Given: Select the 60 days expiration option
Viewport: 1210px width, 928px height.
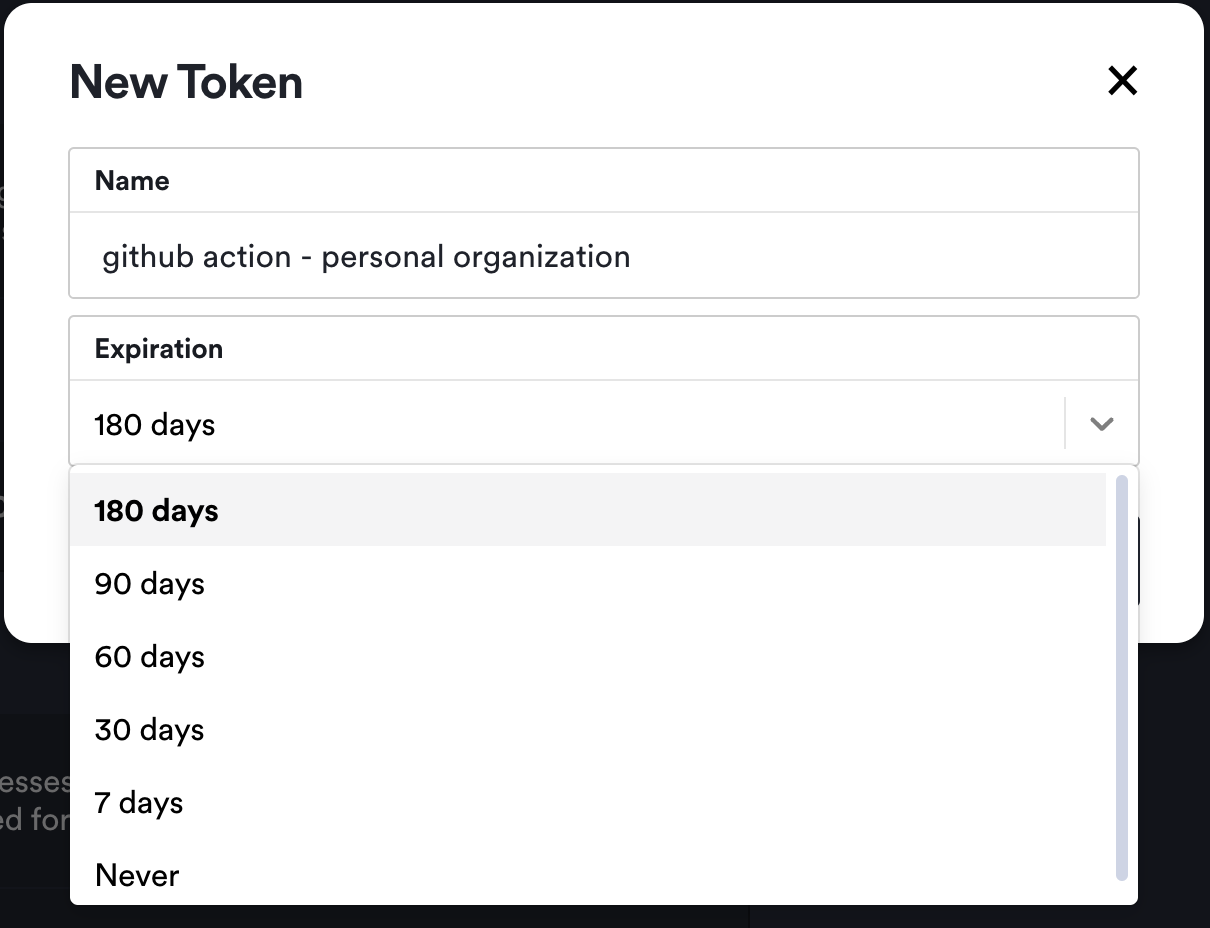Looking at the screenshot, I should pos(149,656).
